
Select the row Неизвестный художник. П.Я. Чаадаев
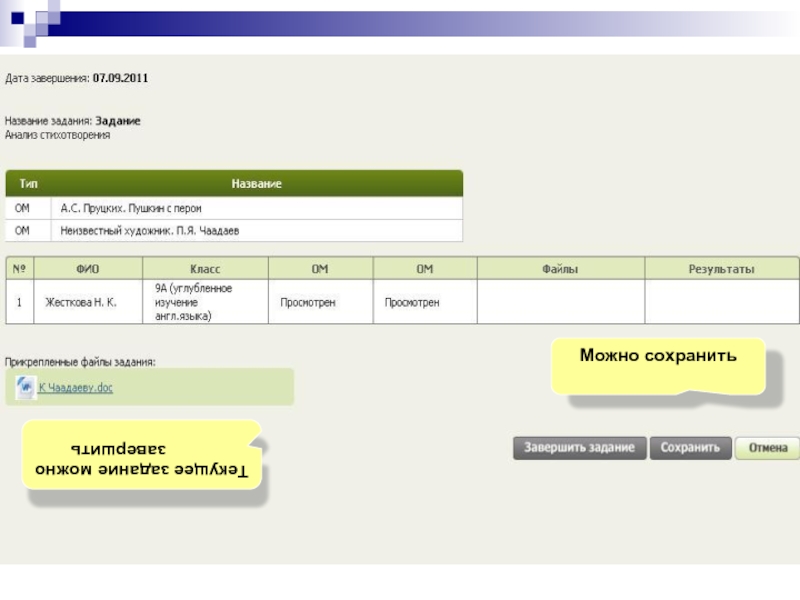(150, 231)
